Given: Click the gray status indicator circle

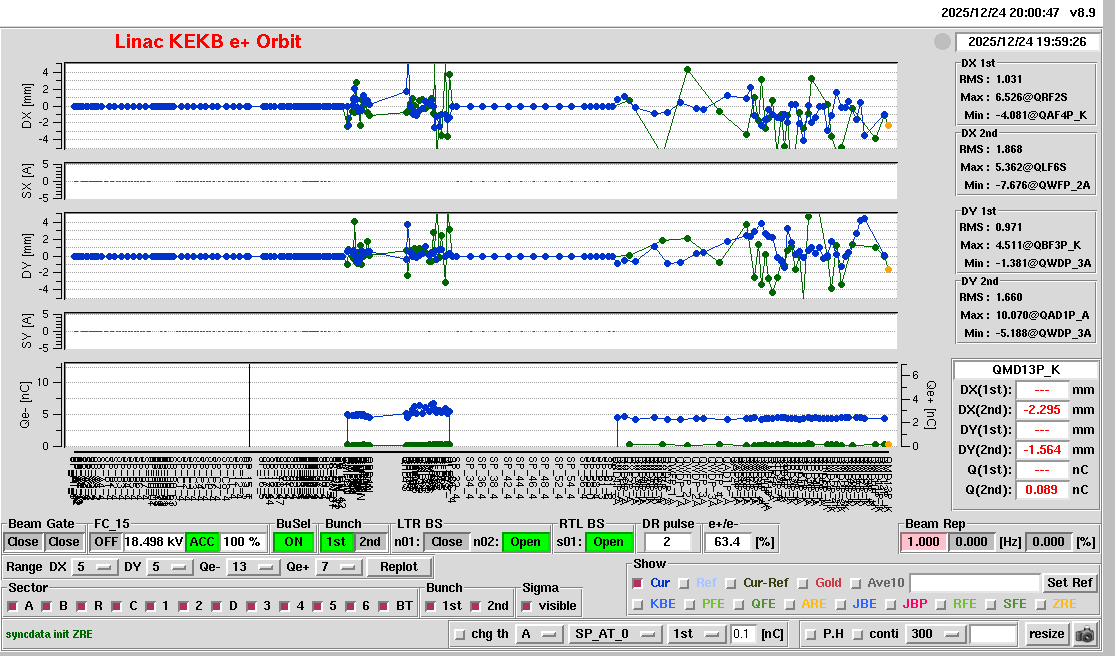Looking at the screenshot, I should 942,42.
